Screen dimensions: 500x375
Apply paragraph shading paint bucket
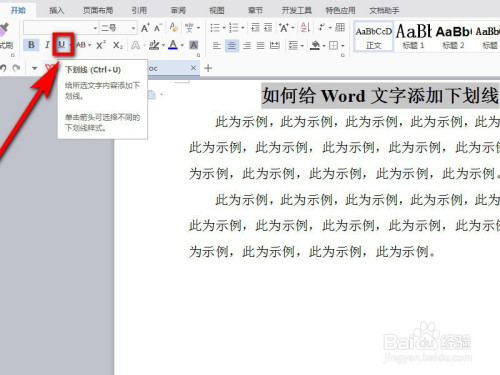[x=315, y=45]
